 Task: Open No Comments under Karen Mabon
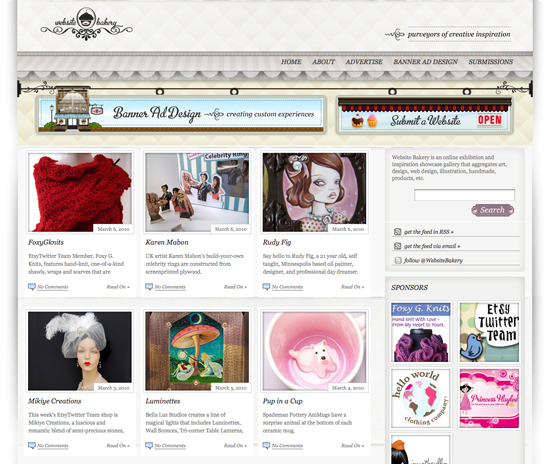pyautogui.click(x=170, y=287)
